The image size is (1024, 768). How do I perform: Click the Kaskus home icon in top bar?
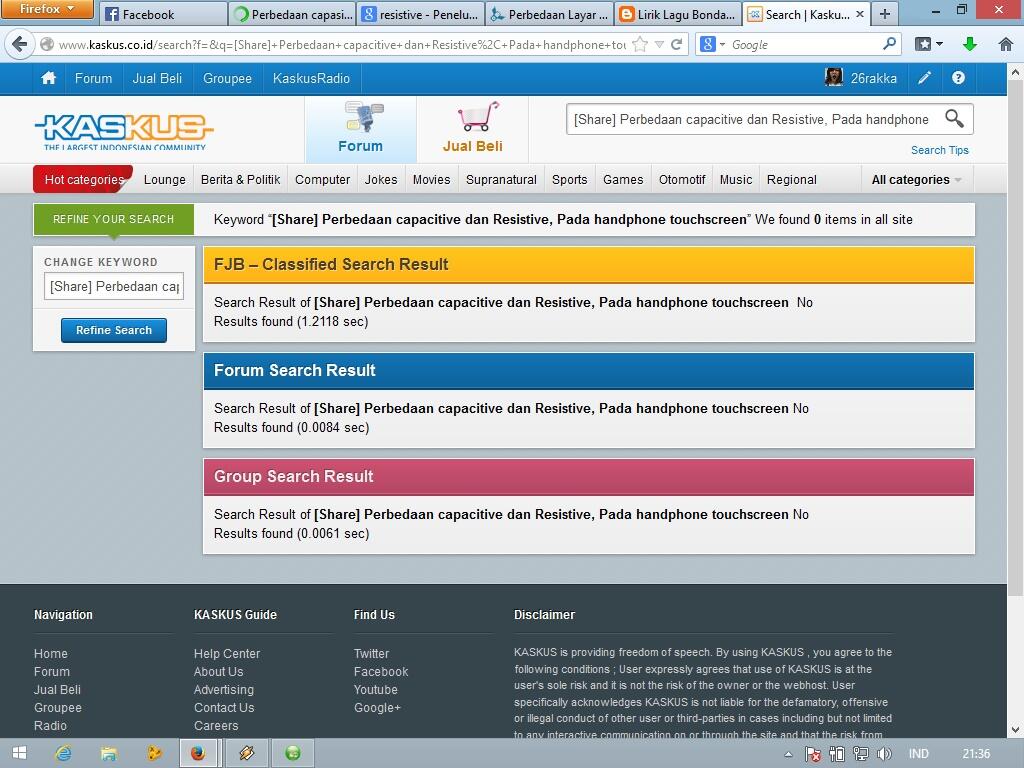(48, 78)
